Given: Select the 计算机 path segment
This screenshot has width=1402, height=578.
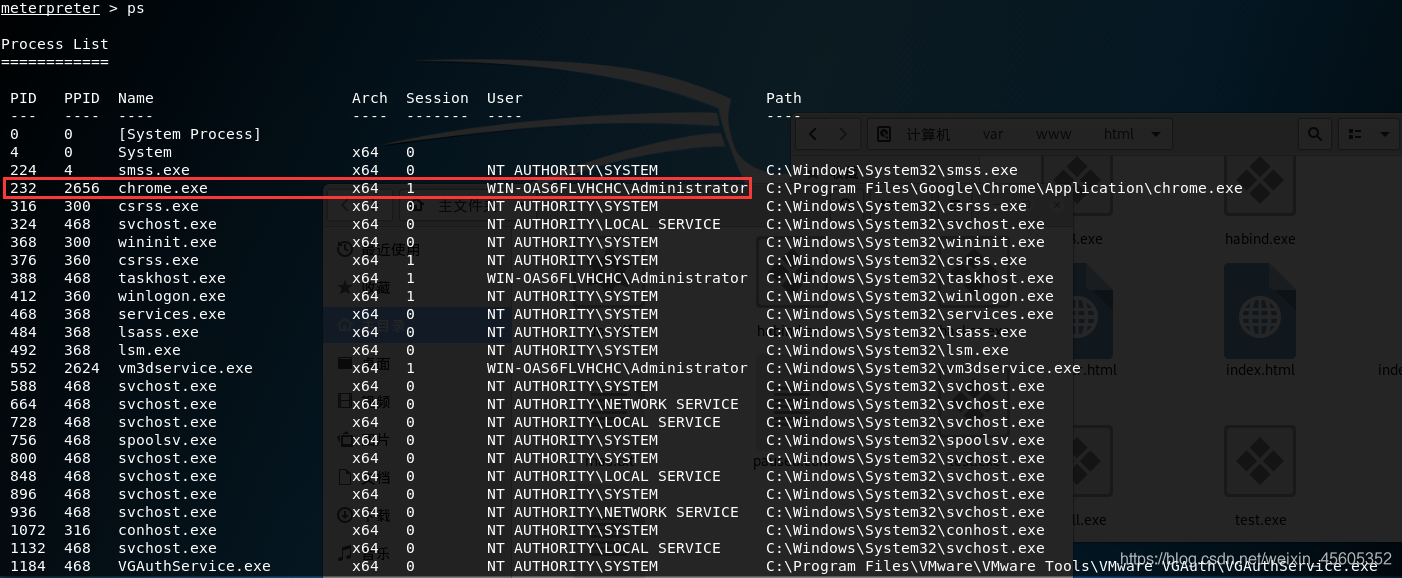Looking at the screenshot, I should (x=928, y=134).
